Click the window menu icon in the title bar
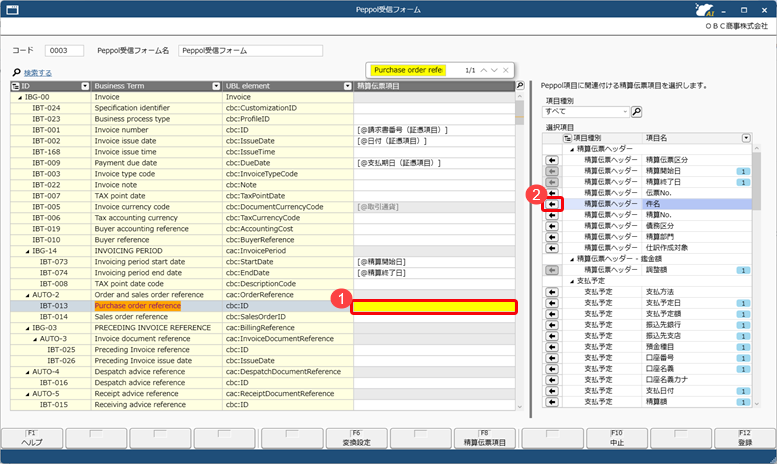777x464 pixels. click(x=12, y=9)
